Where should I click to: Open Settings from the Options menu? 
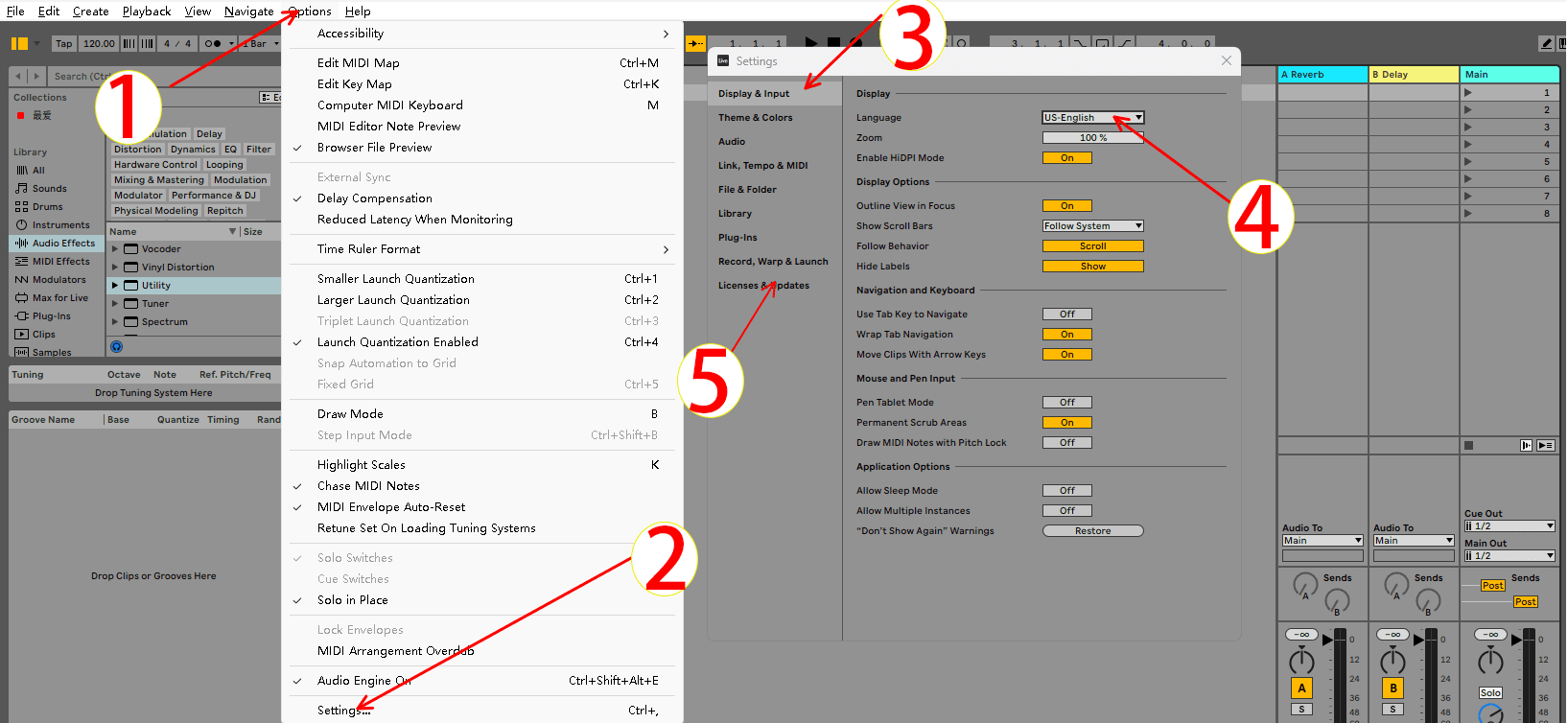[483, 711]
